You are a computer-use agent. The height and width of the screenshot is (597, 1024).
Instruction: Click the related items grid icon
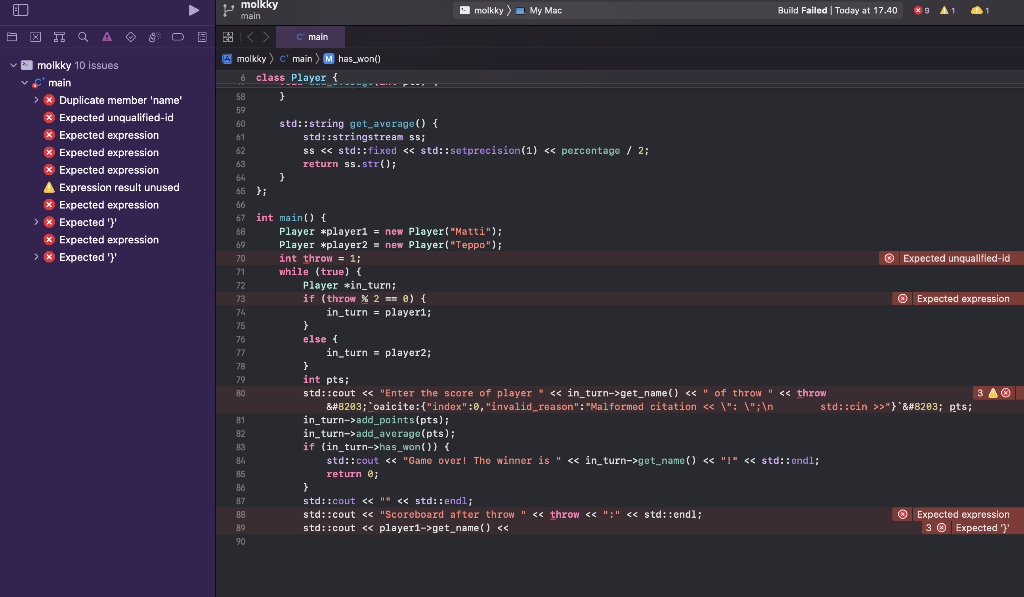click(x=229, y=37)
